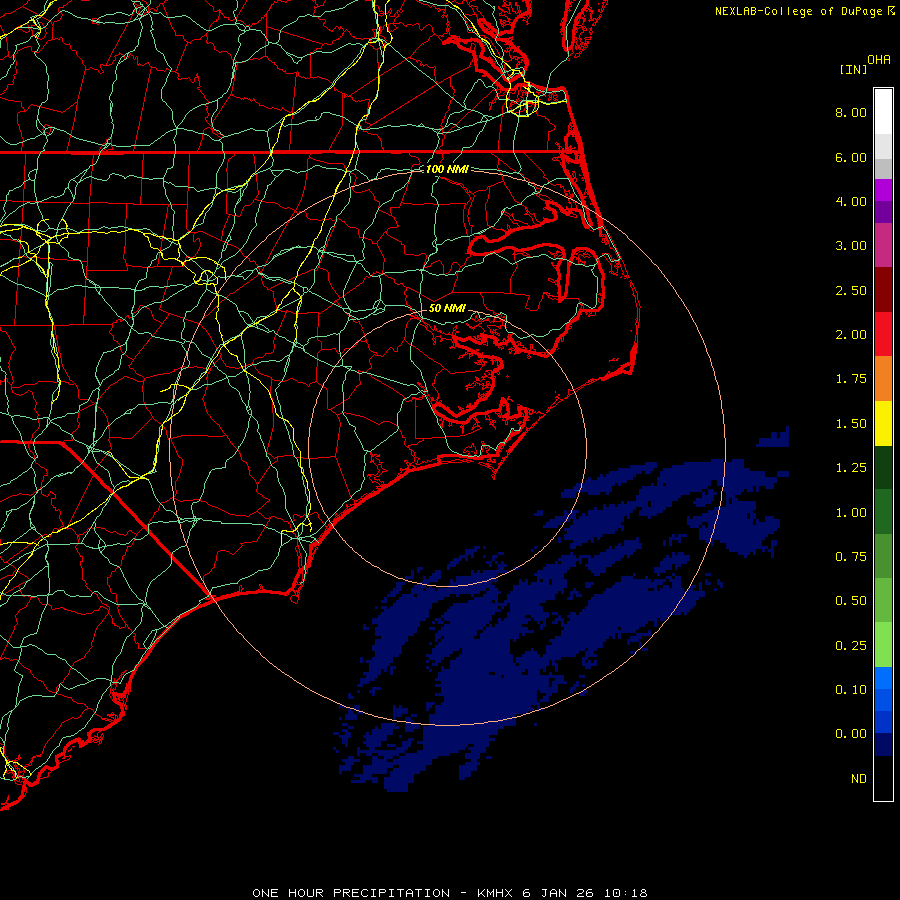The width and height of the screenshot is (900, 900).
Task: Click the white color swatch in legend
Action: tap(883, 112)
